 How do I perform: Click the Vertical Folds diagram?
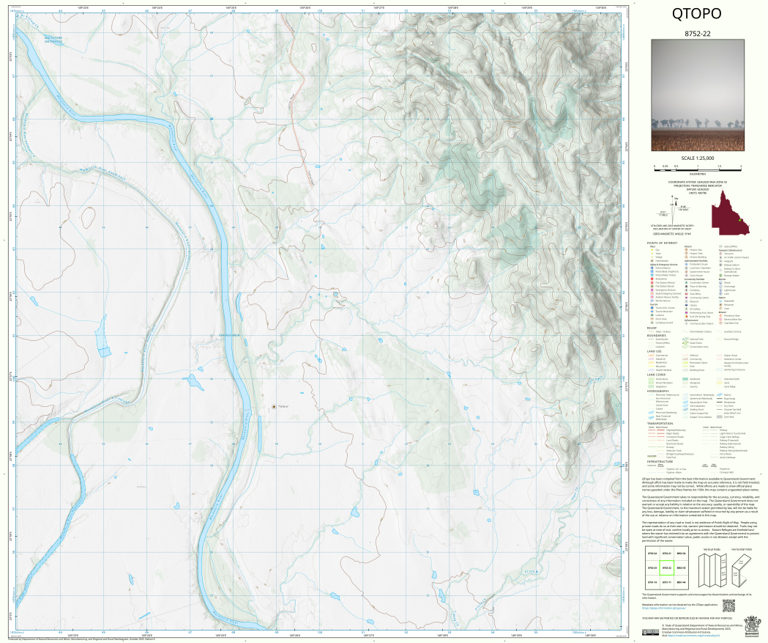coord(713,568)
